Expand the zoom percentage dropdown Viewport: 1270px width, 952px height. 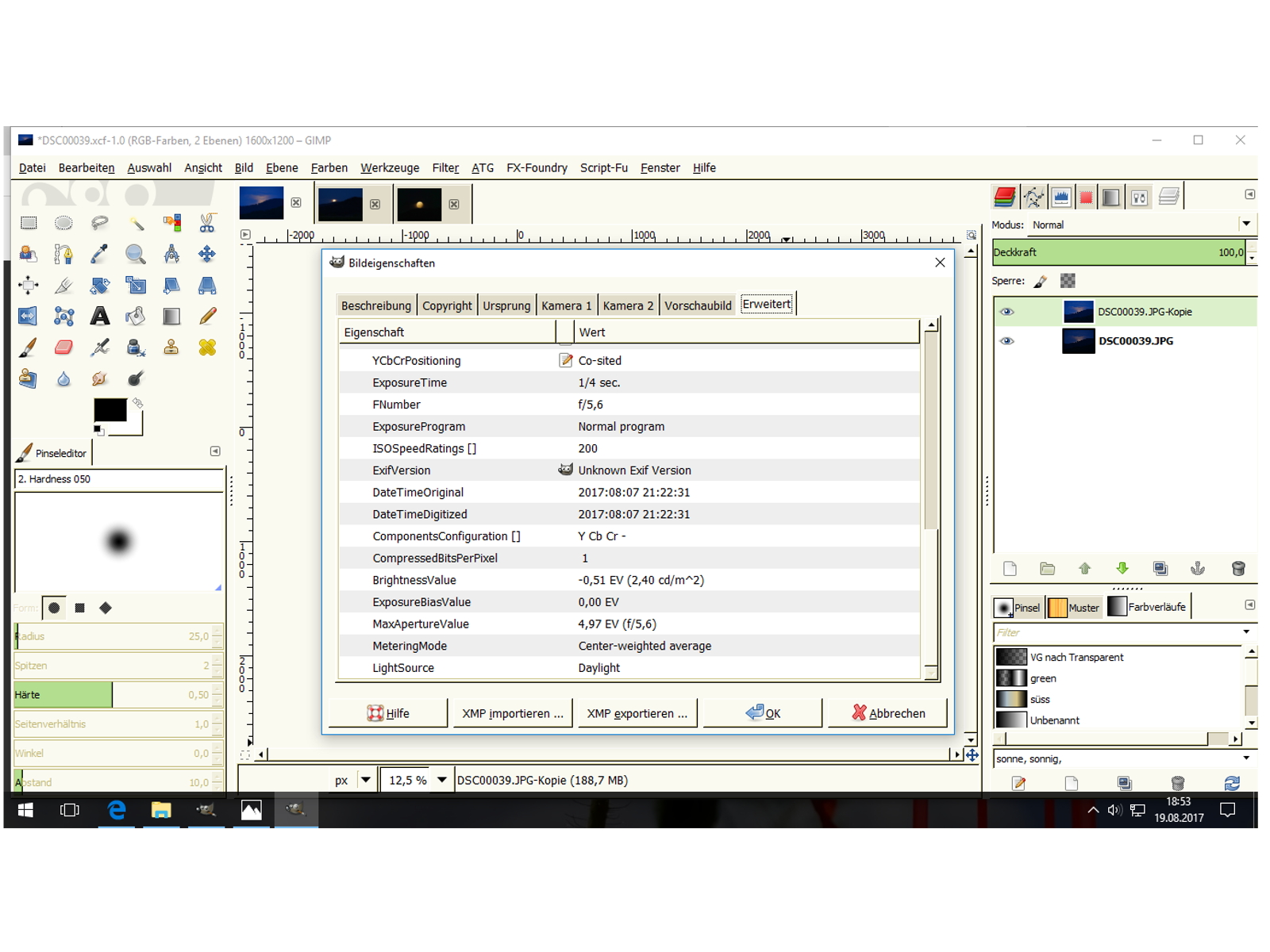[441, 780]
